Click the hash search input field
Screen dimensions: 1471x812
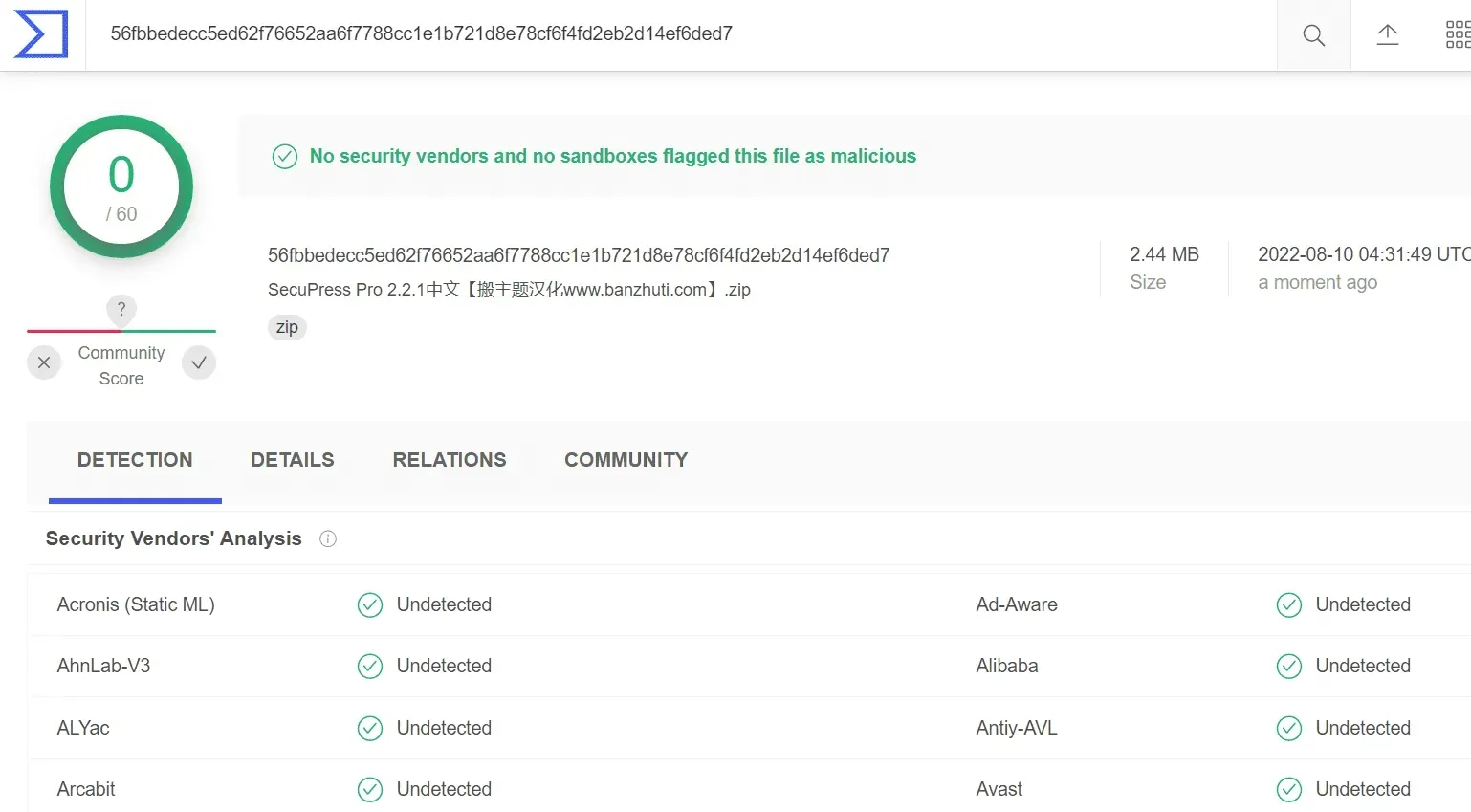(x=681, y=34)
